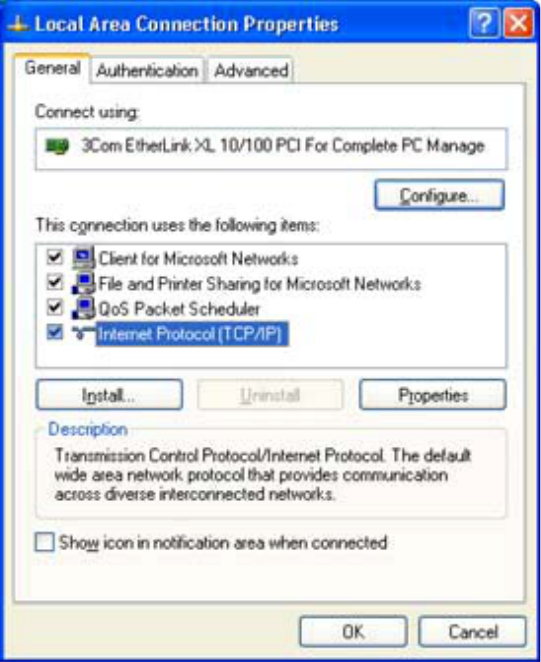Switch to the Authentication tab
This screenshot has height=662, width=541.
coord(147,70)
